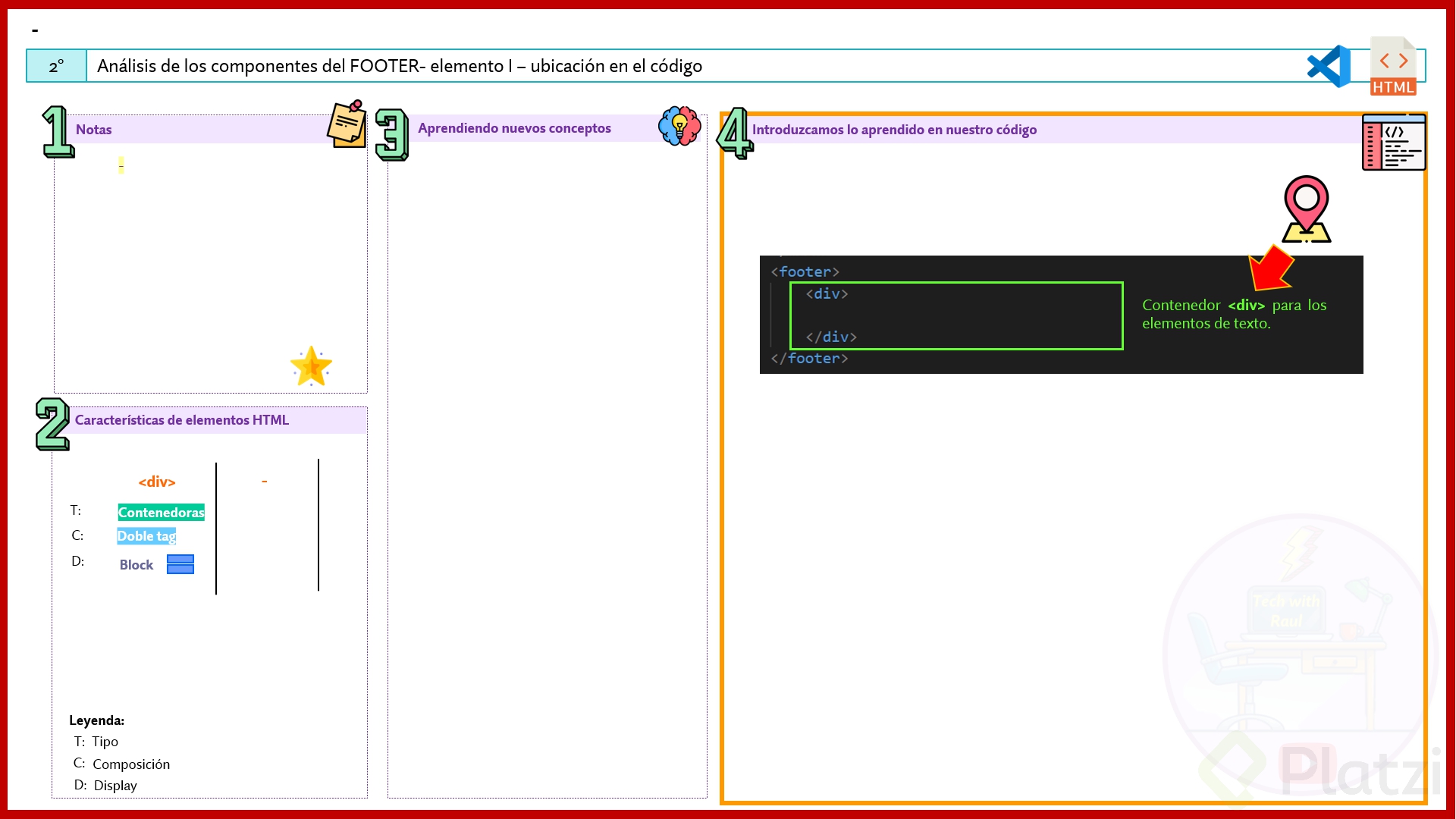Click the yellow star icon in Notas
Viewport: 1456px width, 819px height.
click(x=311, y=366)
